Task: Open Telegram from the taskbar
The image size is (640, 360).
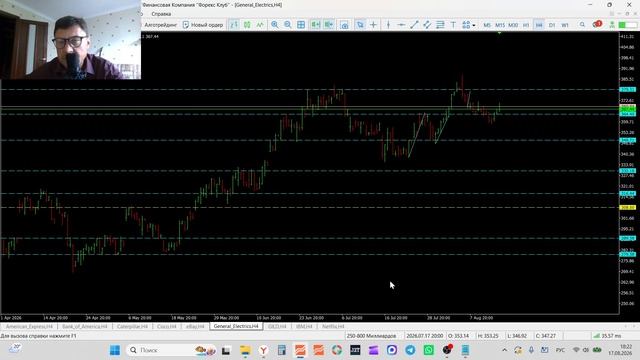Action: tap(410, 350)
